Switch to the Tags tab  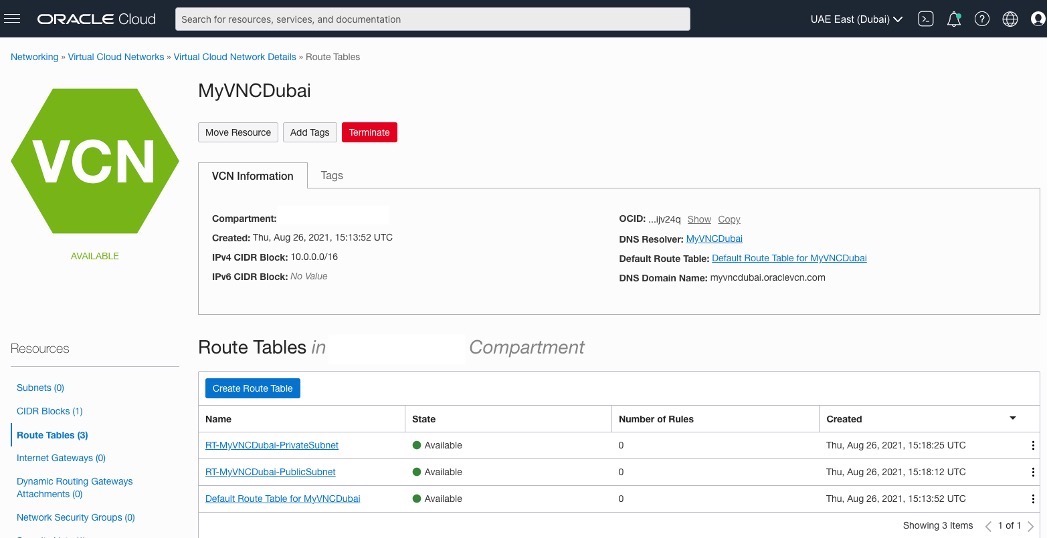tap(332, 175)
